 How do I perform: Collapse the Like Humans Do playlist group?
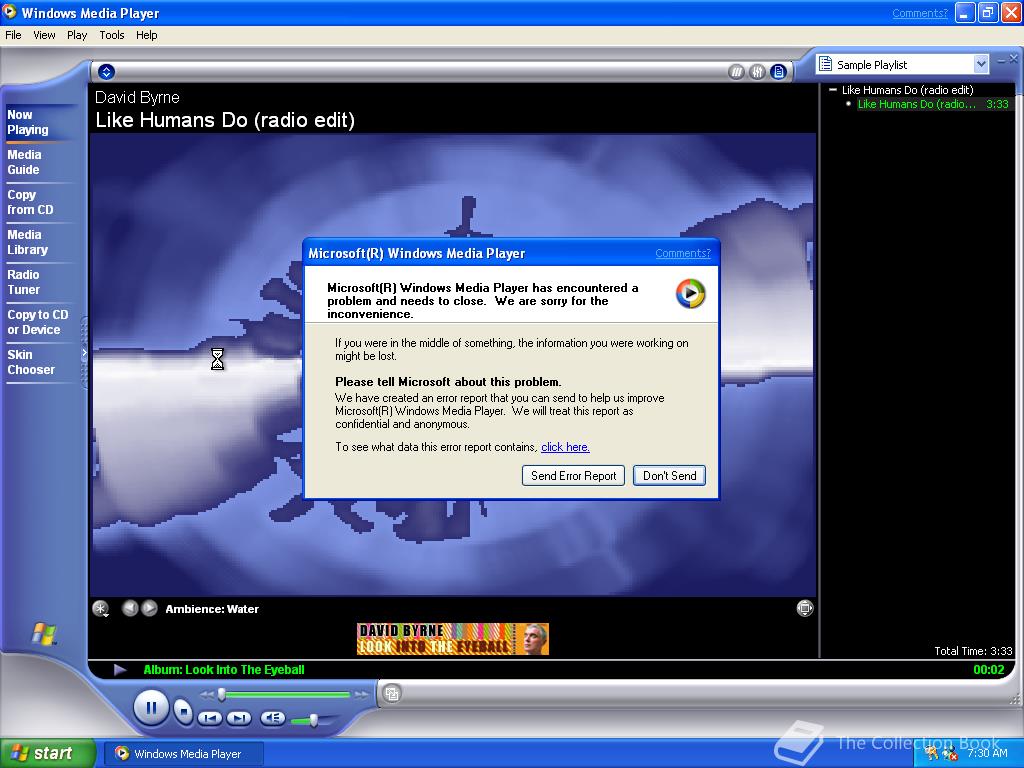[833, 89]
